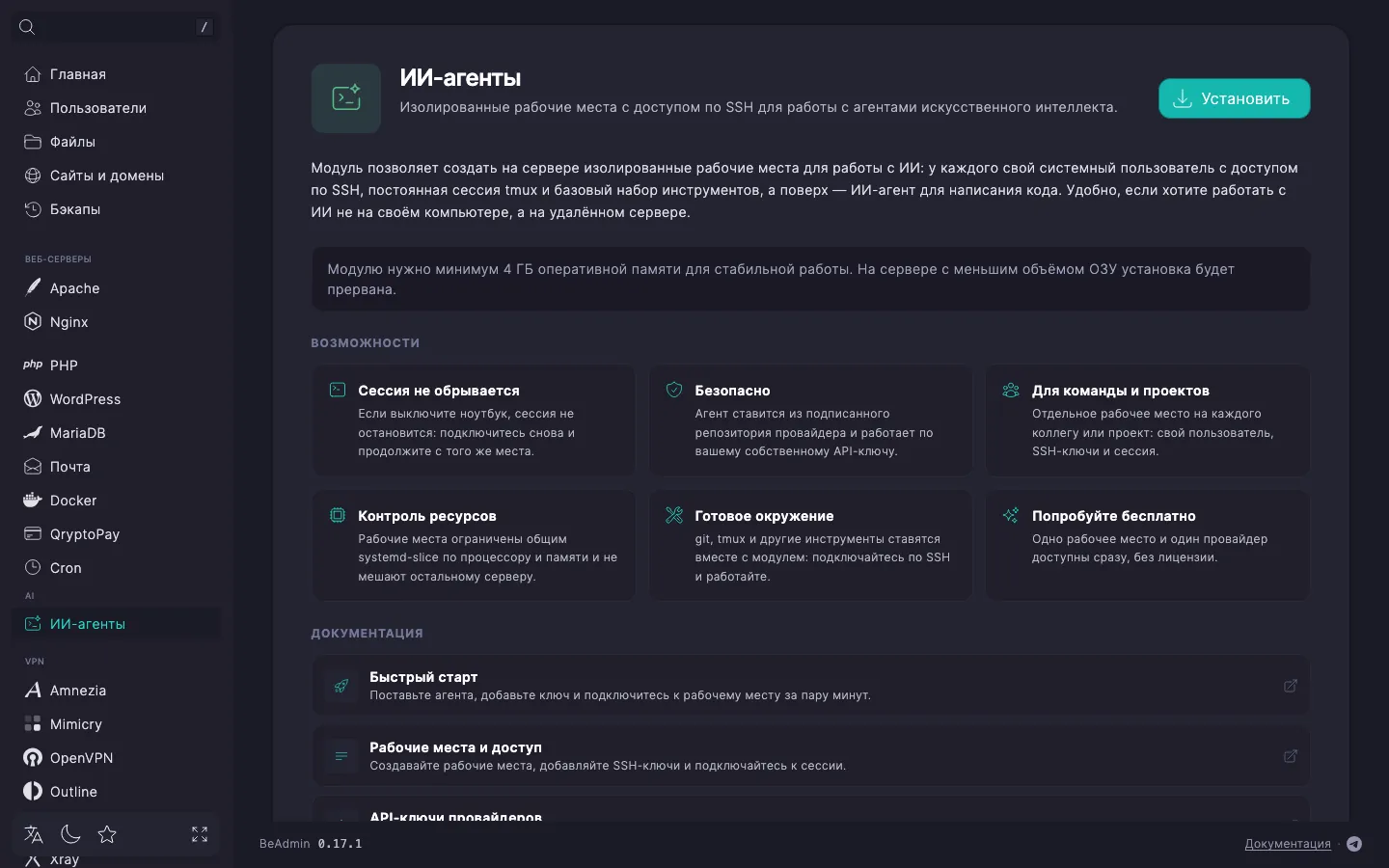Open the Документация footer link
This screenshot has width=1389, height=868.
[1288, 844]
